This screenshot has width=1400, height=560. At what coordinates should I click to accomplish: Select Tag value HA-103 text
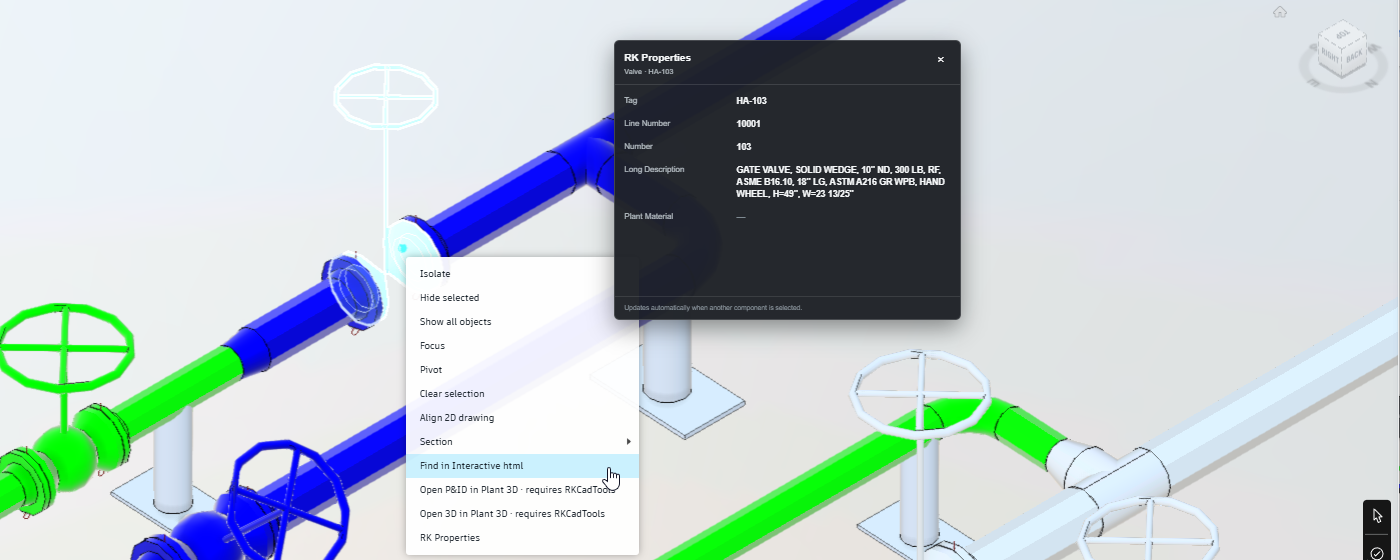click(x=751, y=101)
